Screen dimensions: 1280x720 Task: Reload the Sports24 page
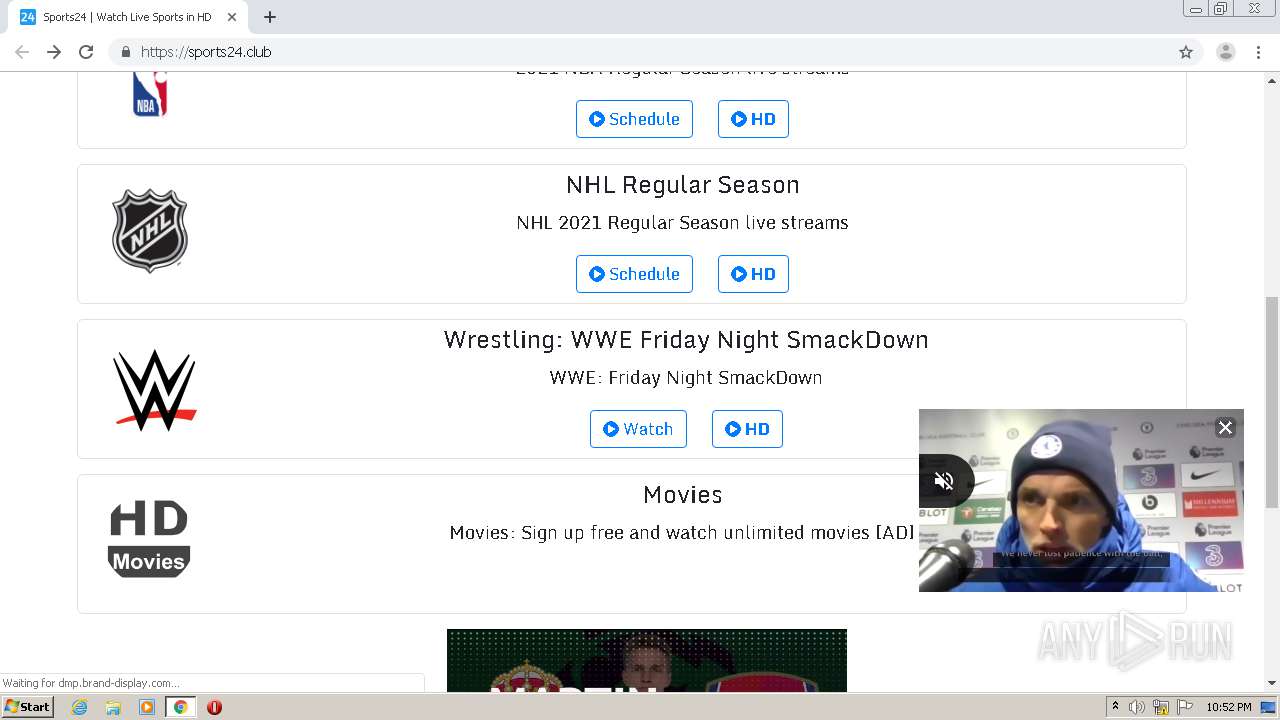coord(86,52)
